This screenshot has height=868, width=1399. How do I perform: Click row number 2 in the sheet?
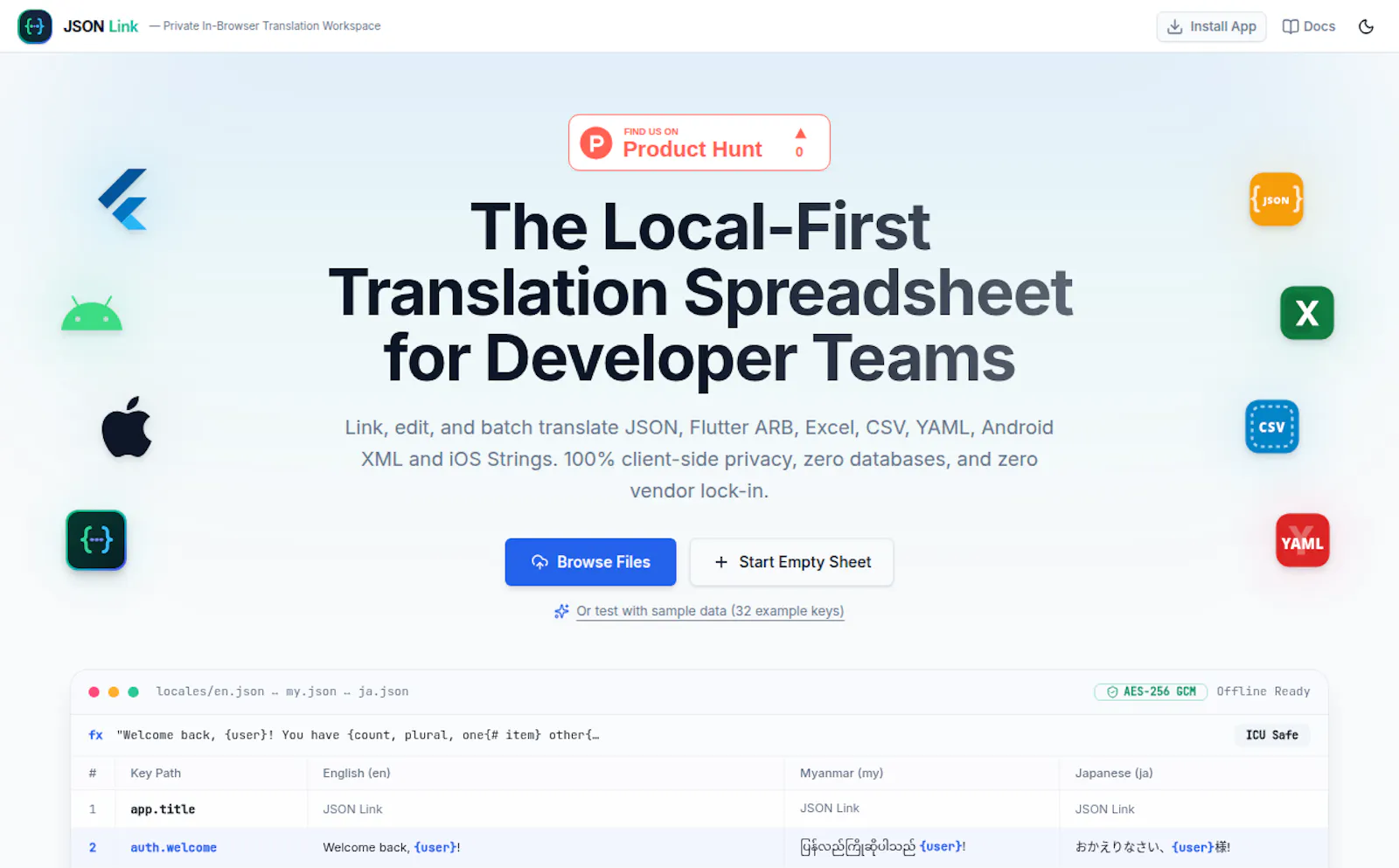93,847
